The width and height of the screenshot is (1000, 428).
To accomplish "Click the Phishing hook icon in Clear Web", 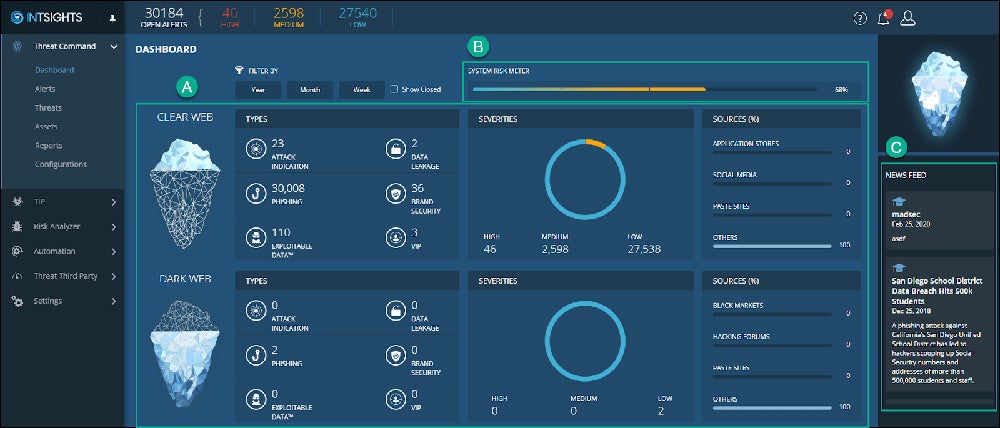I will (254, 192).
